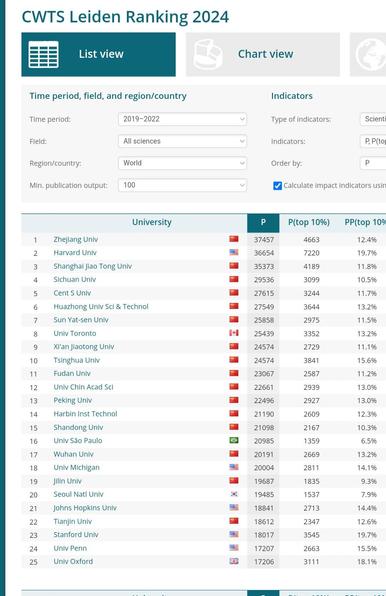Open Univ Michigan link
The width and height of the screenshot is (386, 596).
pyautogui.click(x=76, y=468)
